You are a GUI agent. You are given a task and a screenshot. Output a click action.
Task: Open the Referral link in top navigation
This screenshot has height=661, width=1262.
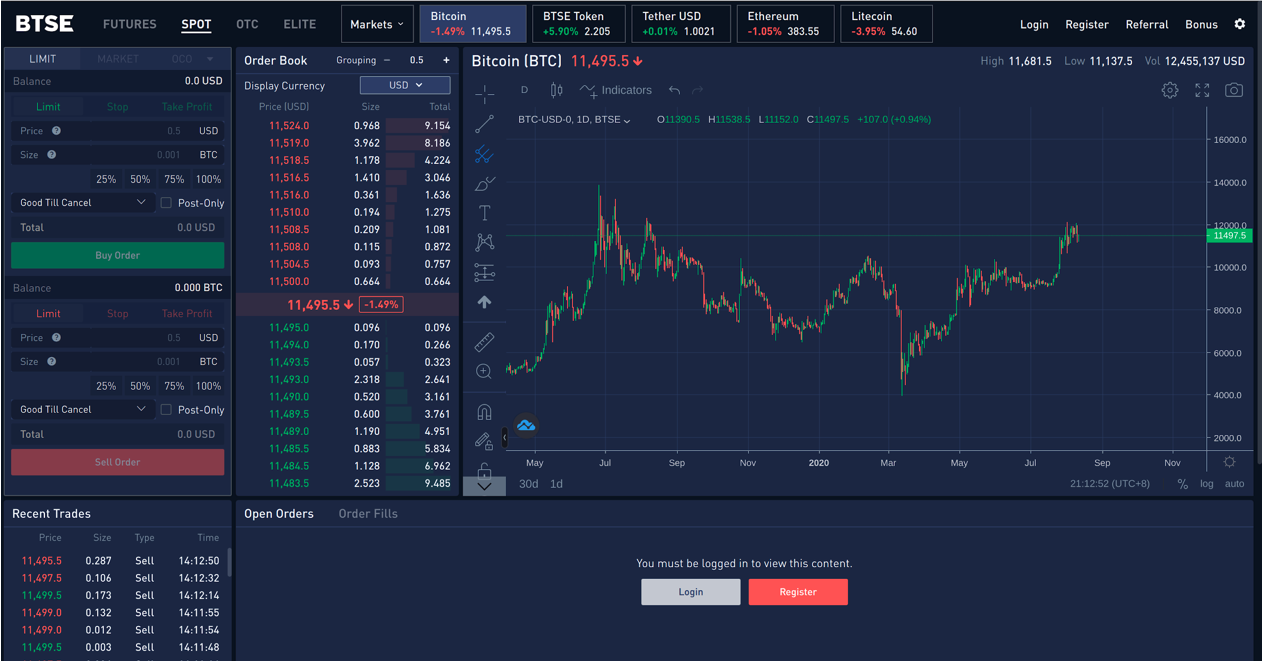pos(1147,24)
